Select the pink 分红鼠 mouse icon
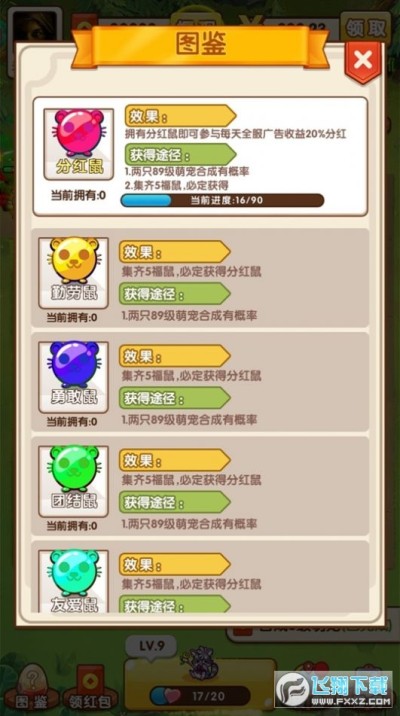Screen dimensions: 400x716 [79, 144]
